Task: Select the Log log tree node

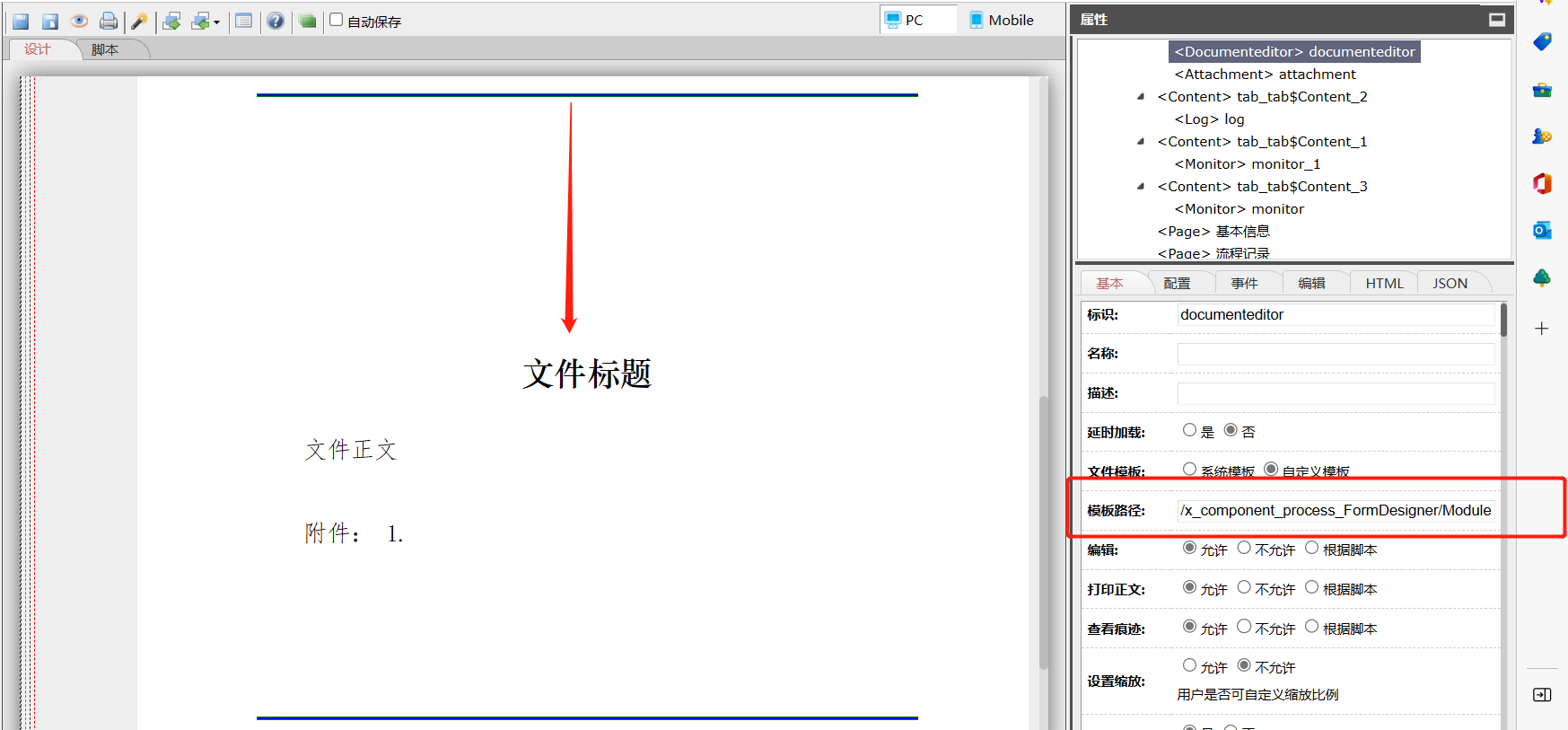Action: coord(1209,119)
